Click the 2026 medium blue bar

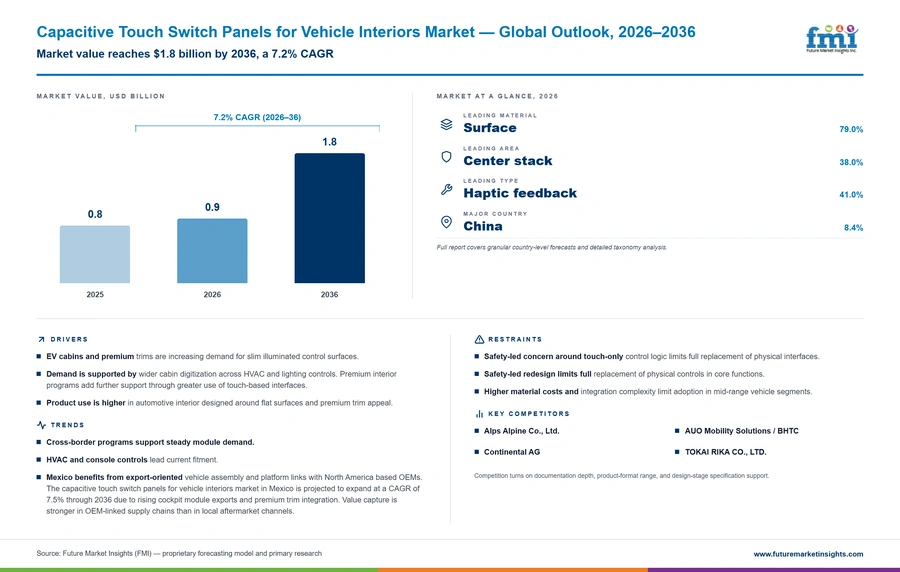tap(212, 251)
